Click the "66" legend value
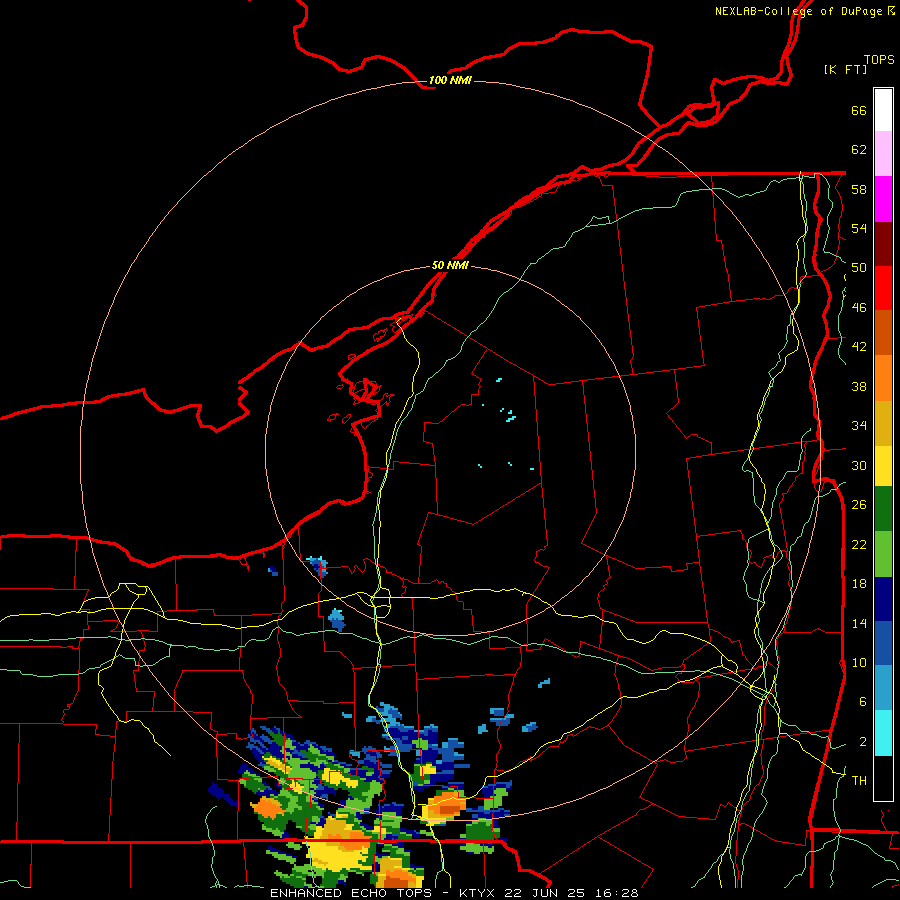Image resolution: width=900 pixels, height=900 pixels. pyautogui.click(x=859, y=110)
